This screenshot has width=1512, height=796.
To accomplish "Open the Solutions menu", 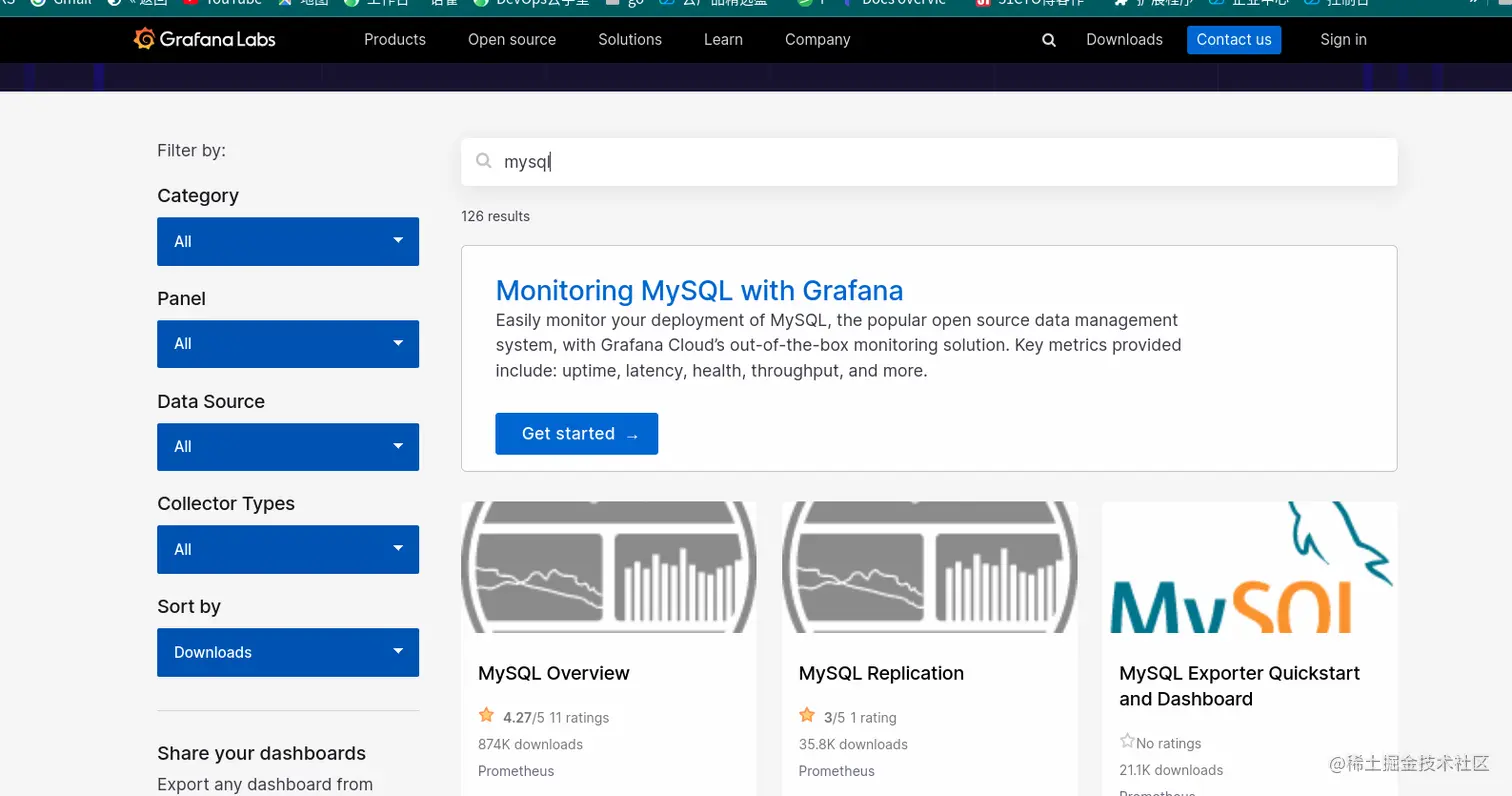I will pyautogui.click(x=630, y=40).
